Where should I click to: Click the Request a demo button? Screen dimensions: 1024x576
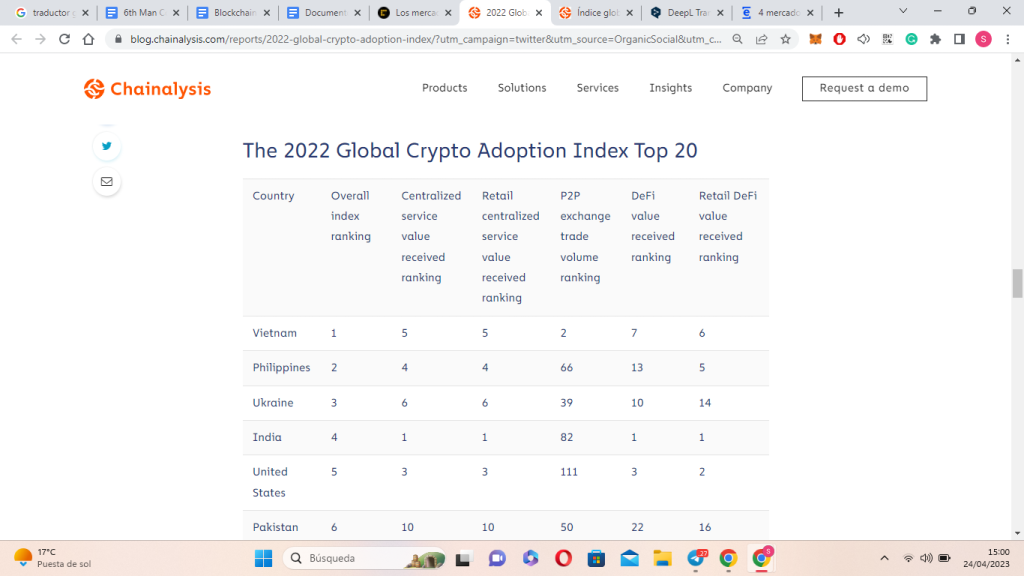(x=864, y=88)
